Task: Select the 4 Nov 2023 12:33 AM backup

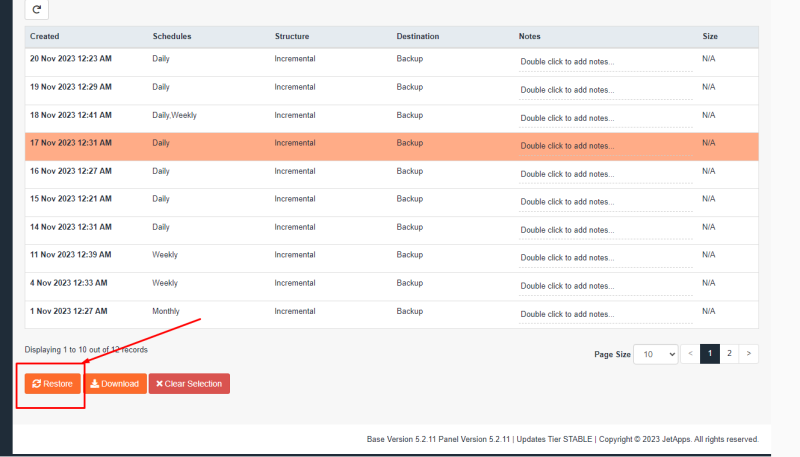Action: [392, 287]
